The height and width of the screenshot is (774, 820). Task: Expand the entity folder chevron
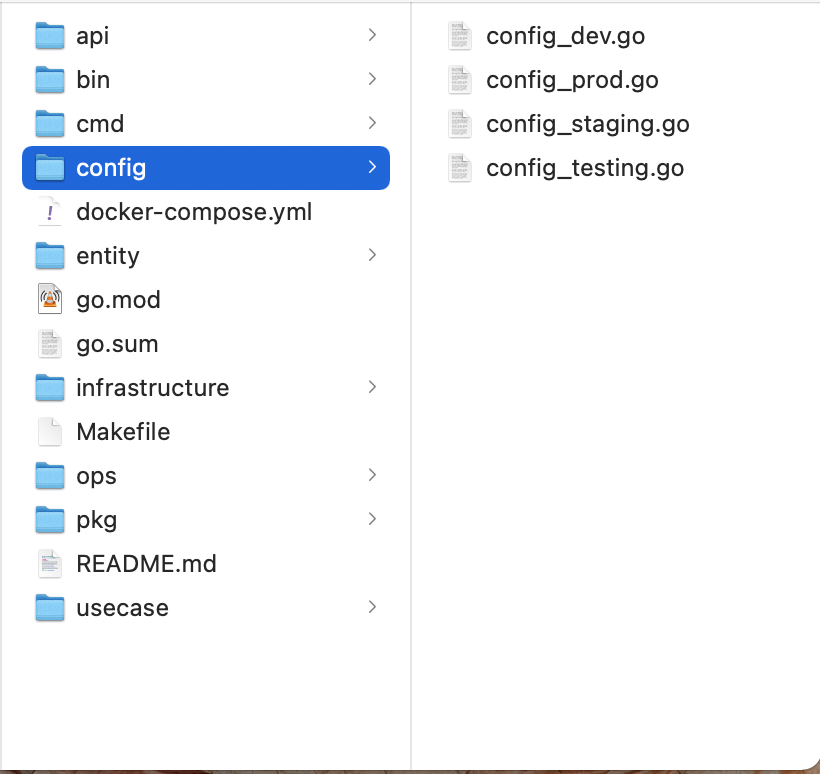coord(372,255)
